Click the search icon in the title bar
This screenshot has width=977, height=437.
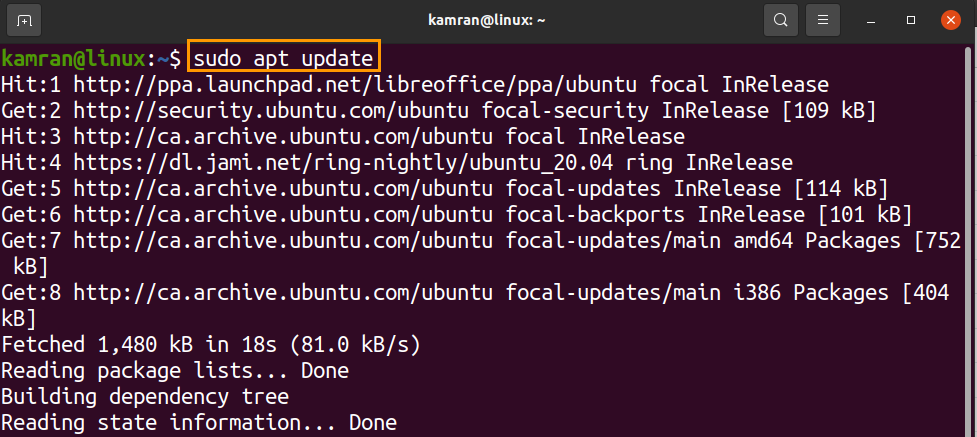[x=780, y=19]
